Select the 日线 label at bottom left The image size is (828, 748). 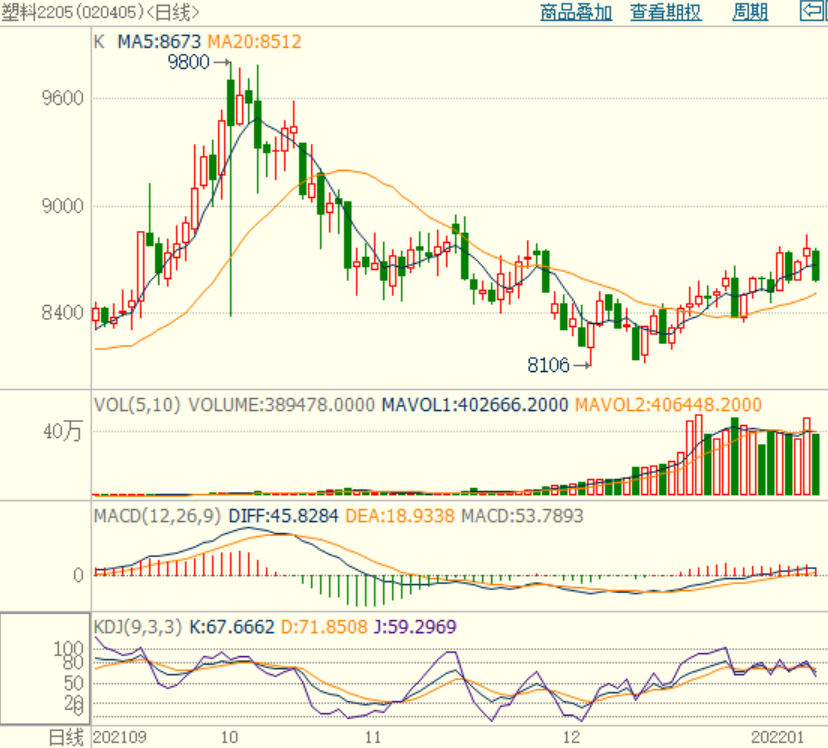pyautogui.click(x=67, y=737)
